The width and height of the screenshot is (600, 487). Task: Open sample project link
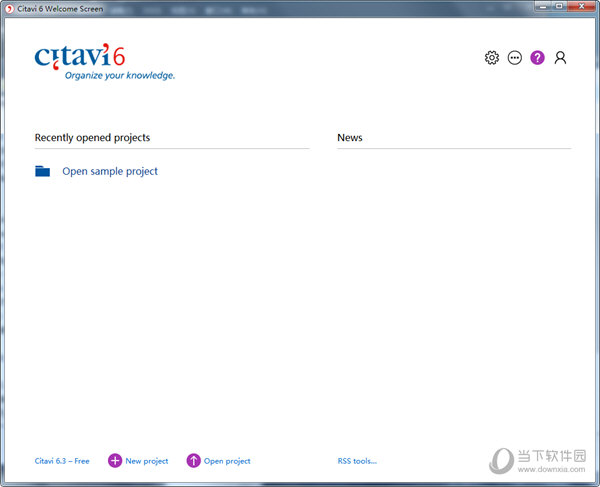click(110, 171)
